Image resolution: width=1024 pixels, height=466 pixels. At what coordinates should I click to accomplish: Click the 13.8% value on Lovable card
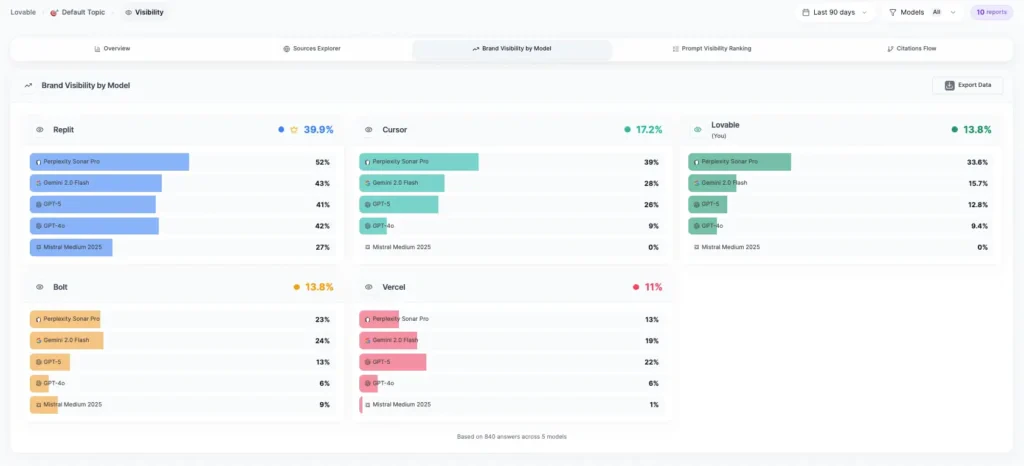point(978,130)
